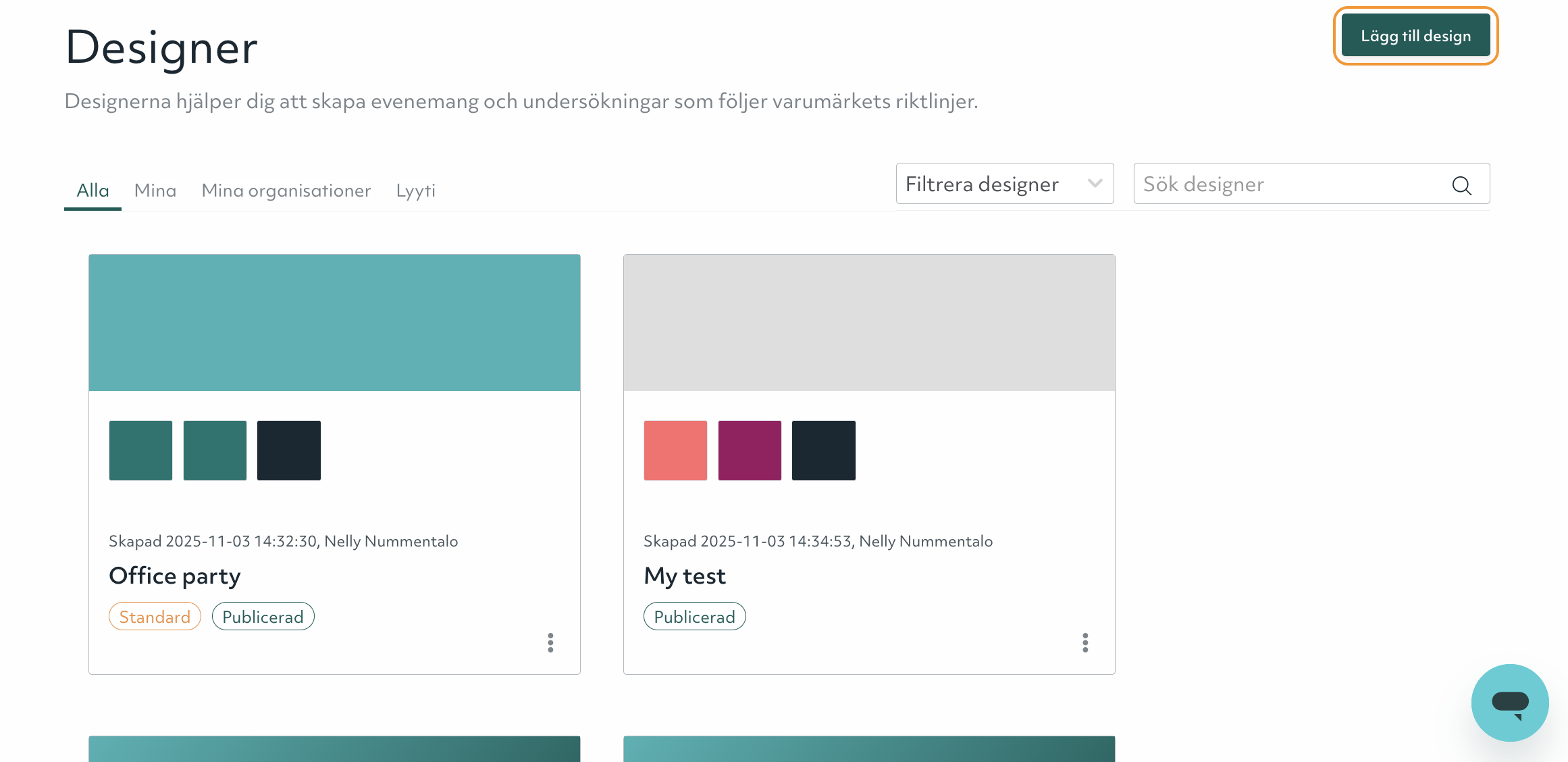Screen dimensions: 1568x762
Task: Switch to the Mina tab
Action: [x=155, y=190]
